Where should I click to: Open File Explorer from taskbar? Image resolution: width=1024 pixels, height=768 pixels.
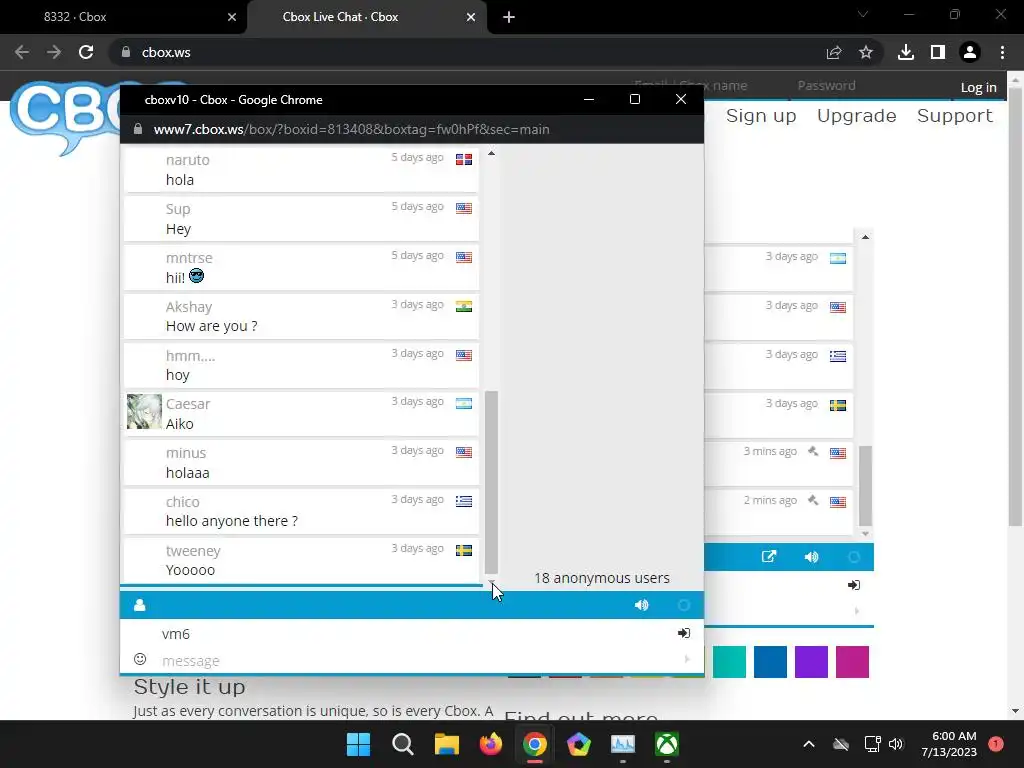(x=447, y=744)
